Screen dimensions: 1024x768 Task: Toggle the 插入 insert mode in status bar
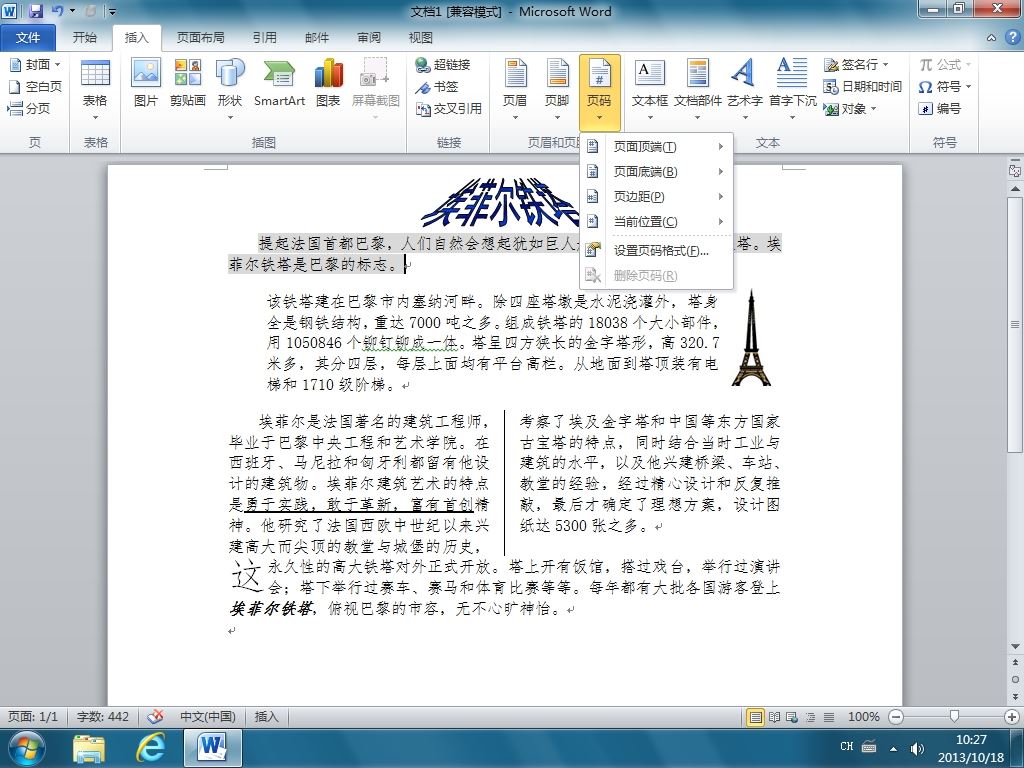tap(266, 717)
